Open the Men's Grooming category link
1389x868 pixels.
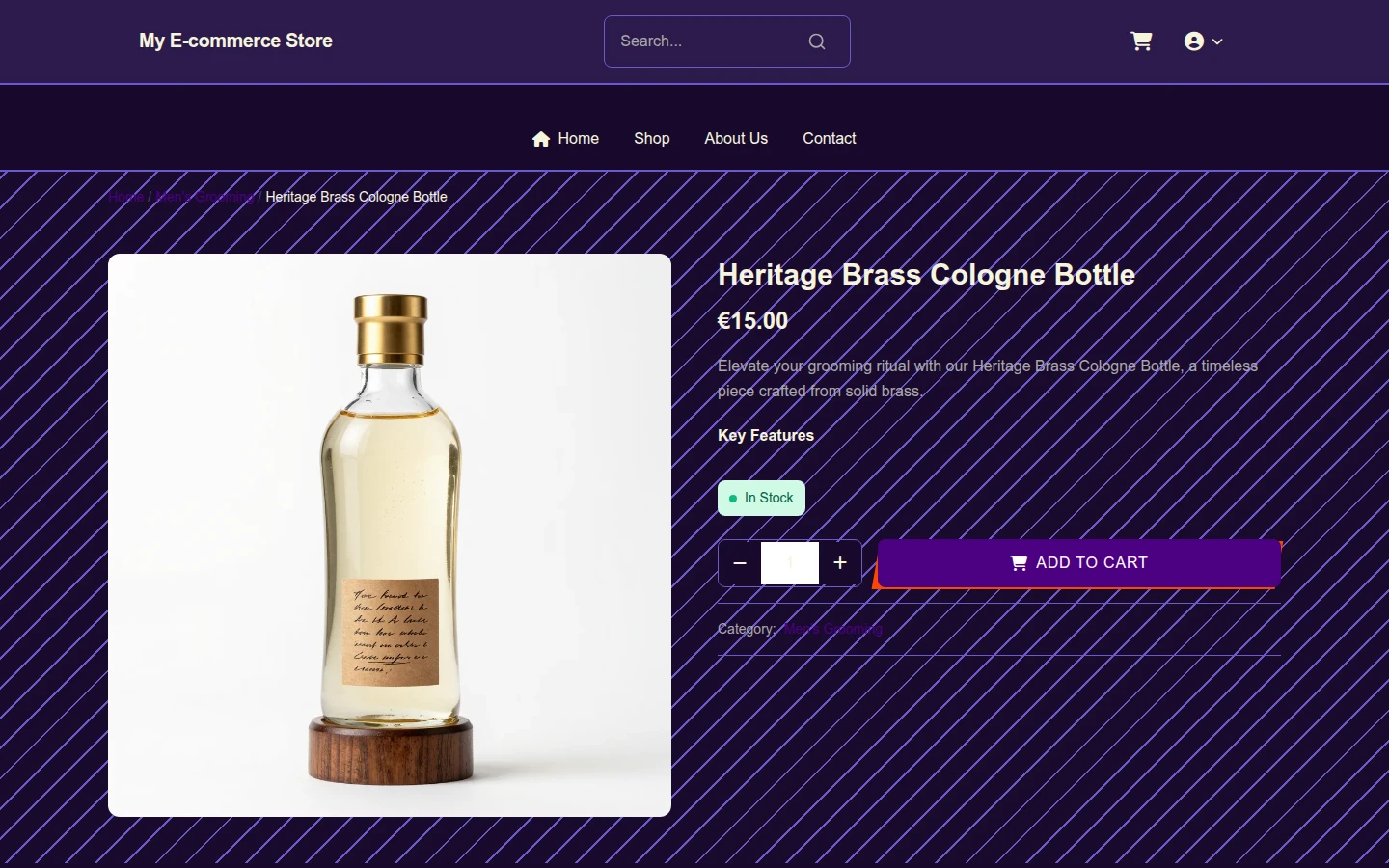832,629
